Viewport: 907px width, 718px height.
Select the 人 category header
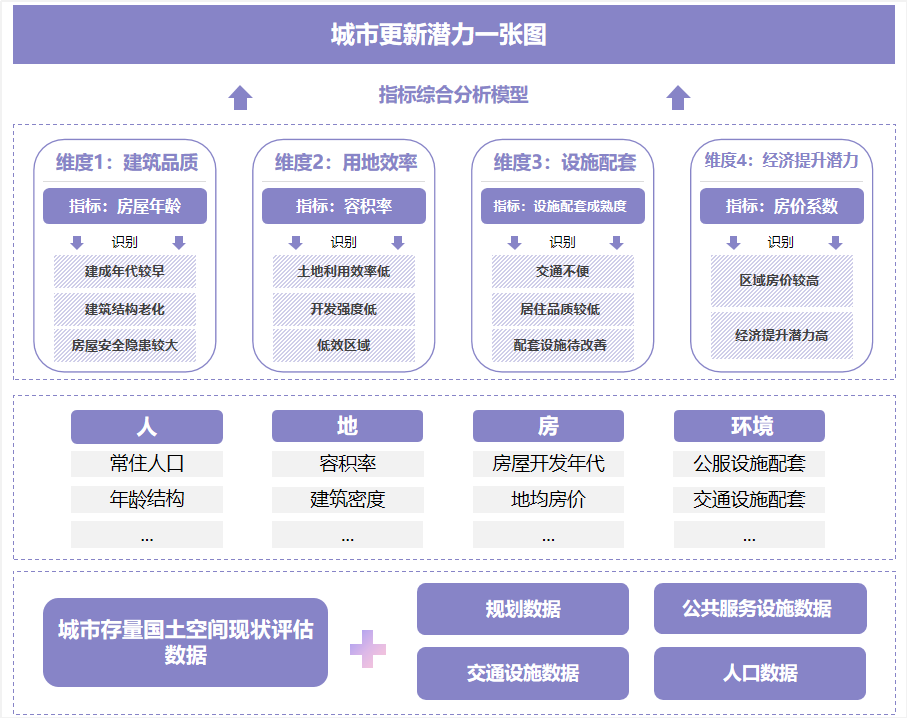click(x=146, y=427)
